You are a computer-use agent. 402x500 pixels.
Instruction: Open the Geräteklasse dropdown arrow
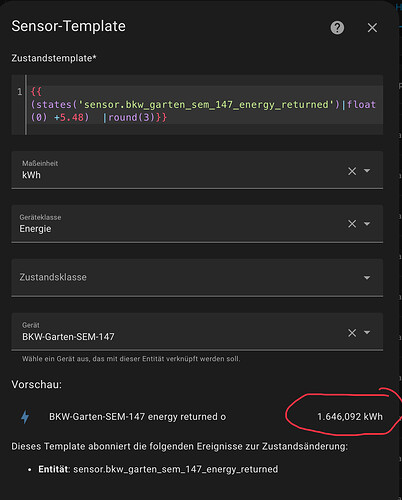367,224
